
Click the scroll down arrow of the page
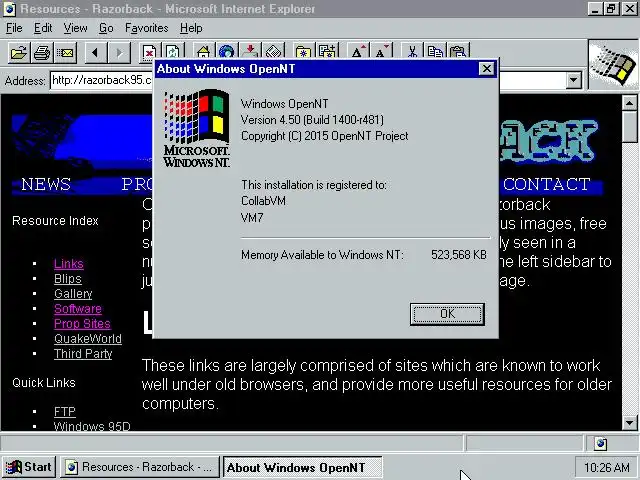tap(629, 423)
